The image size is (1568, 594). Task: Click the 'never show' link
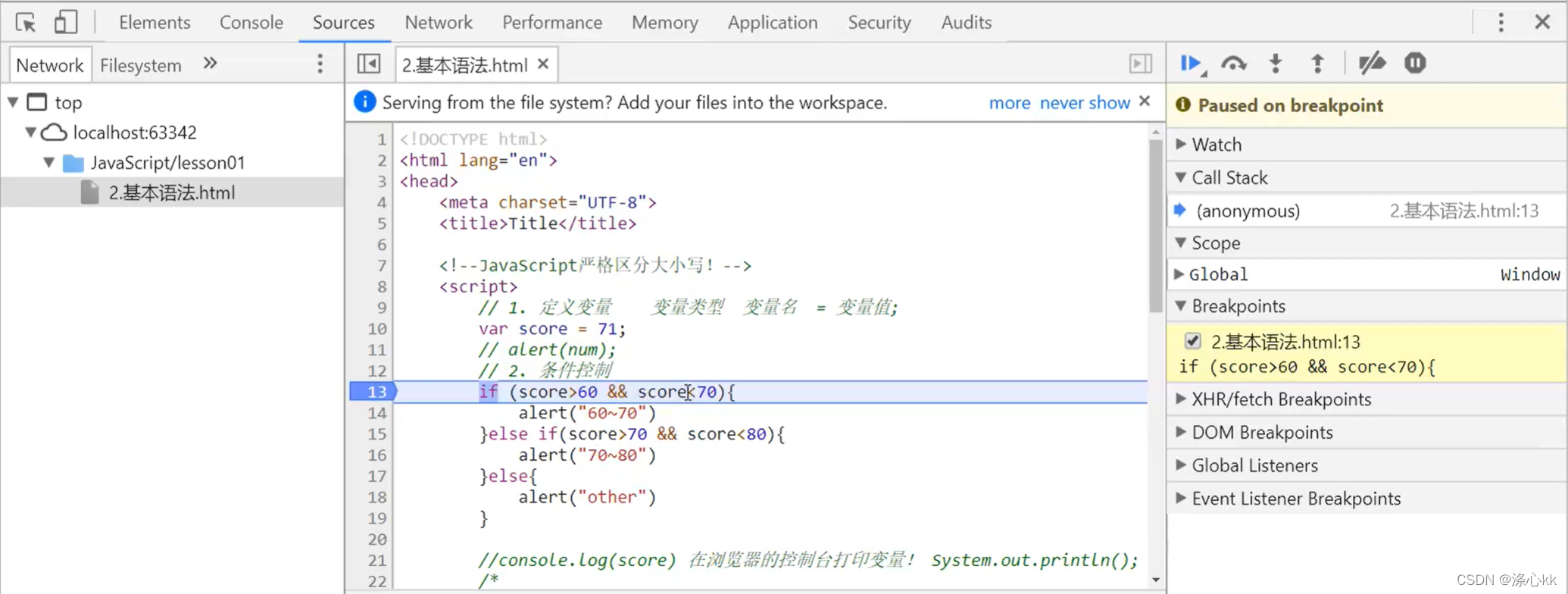1085,102
